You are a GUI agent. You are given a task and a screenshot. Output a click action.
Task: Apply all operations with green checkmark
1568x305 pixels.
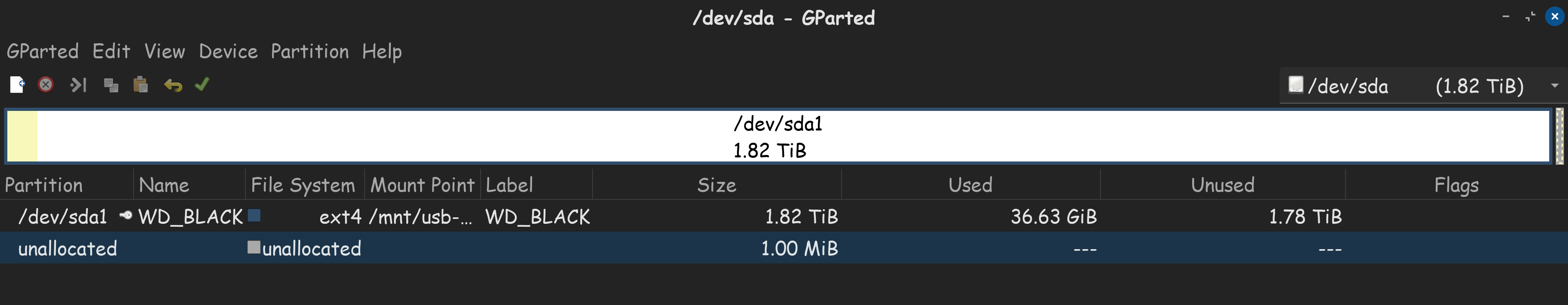(x=202, y=84)
